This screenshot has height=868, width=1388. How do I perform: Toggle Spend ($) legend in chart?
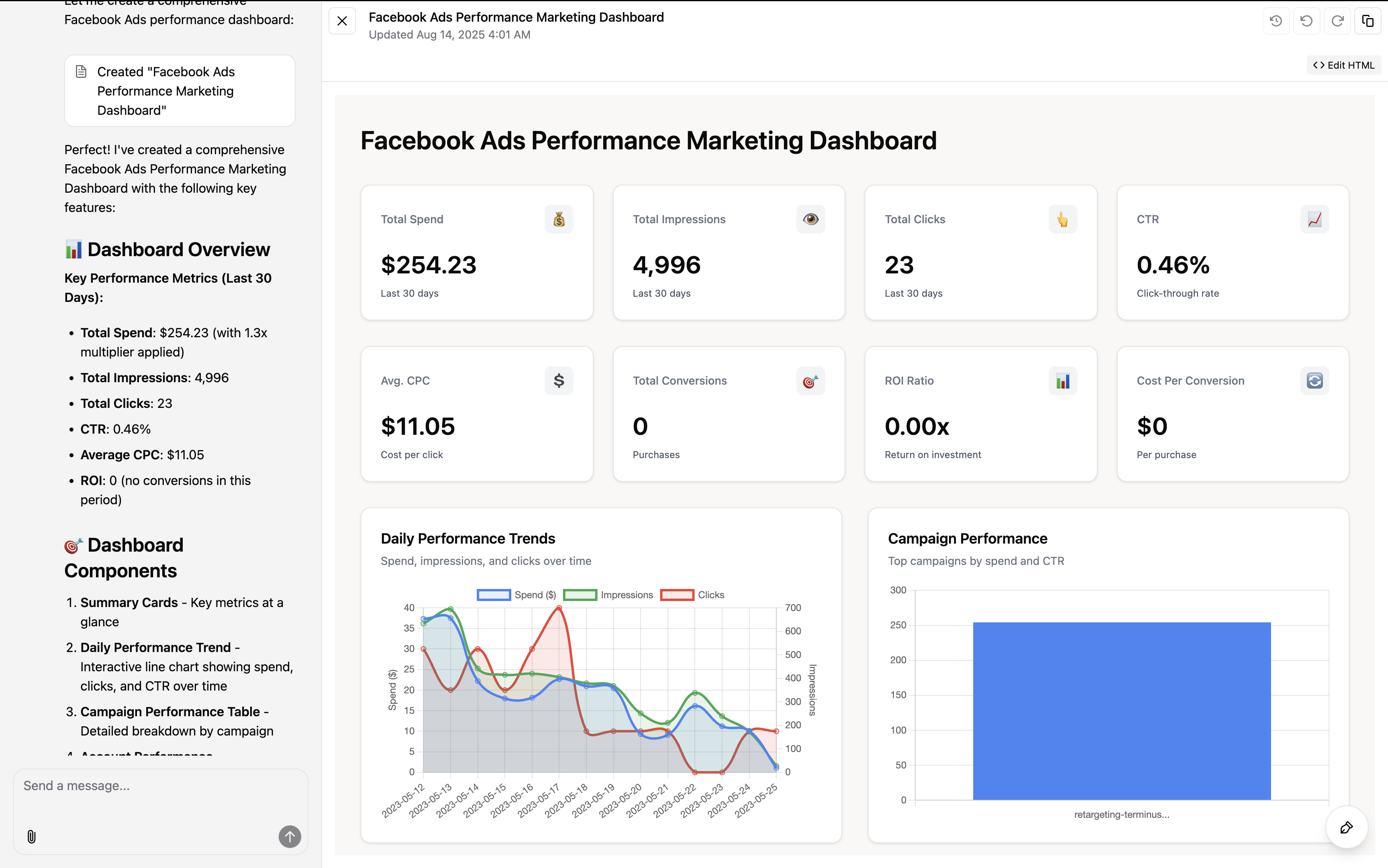[516, 595]
